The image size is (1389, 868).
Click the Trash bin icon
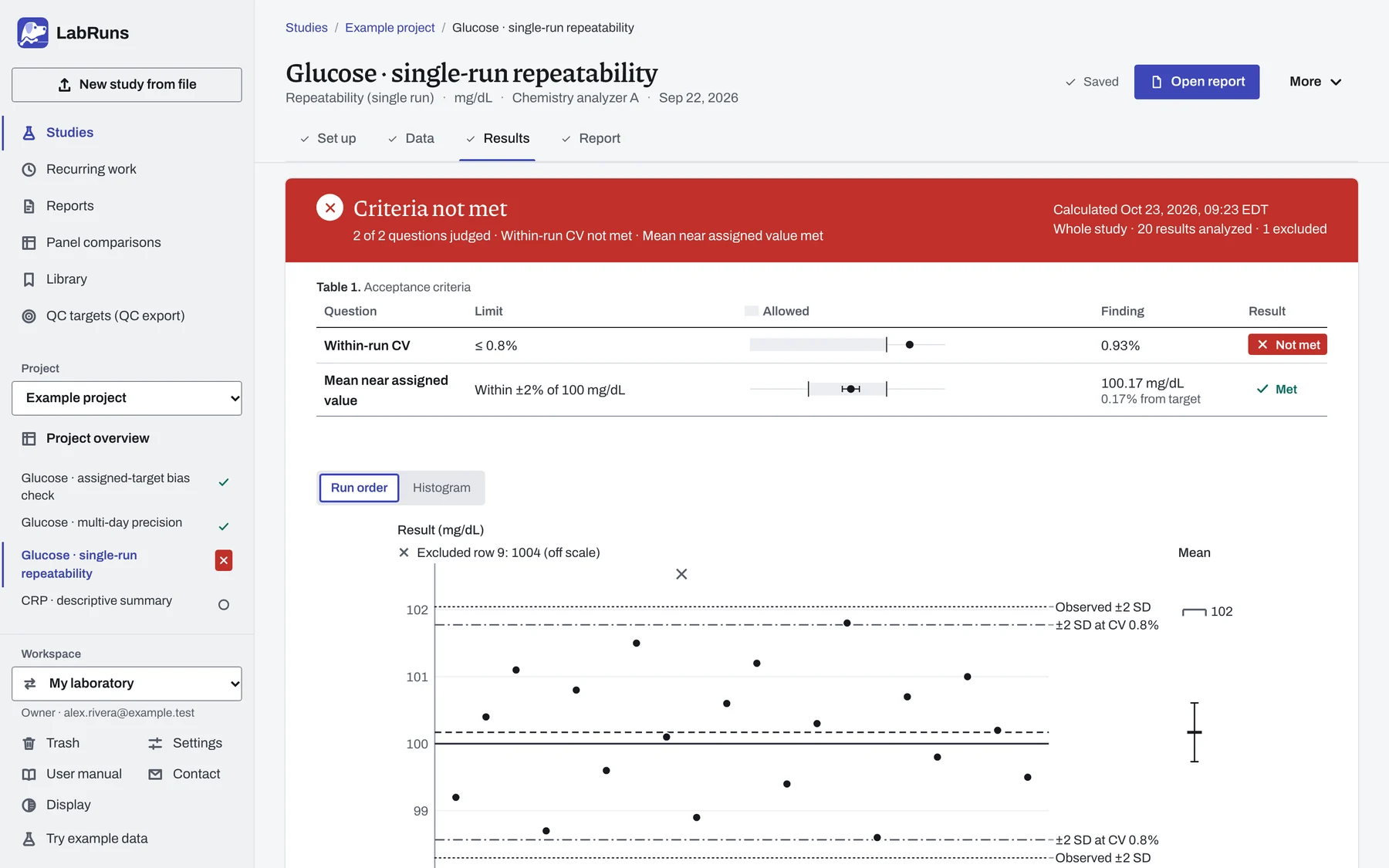29,744
